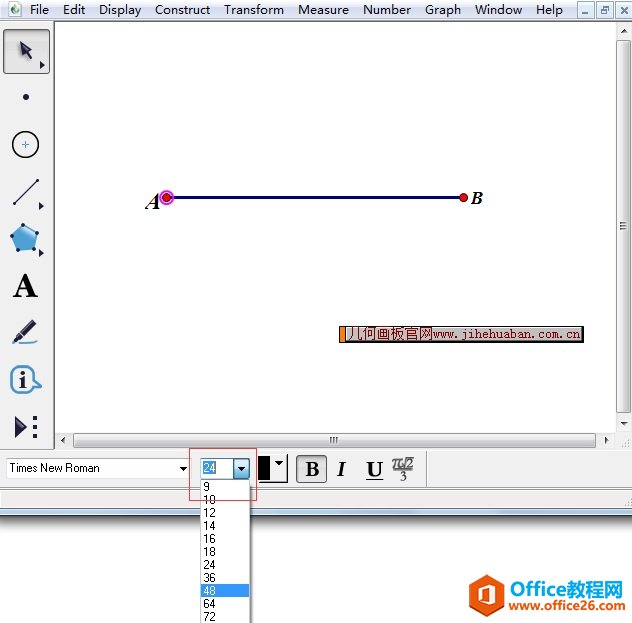
Task: Open the Graph menu
Action: click(x=443, y=10)
